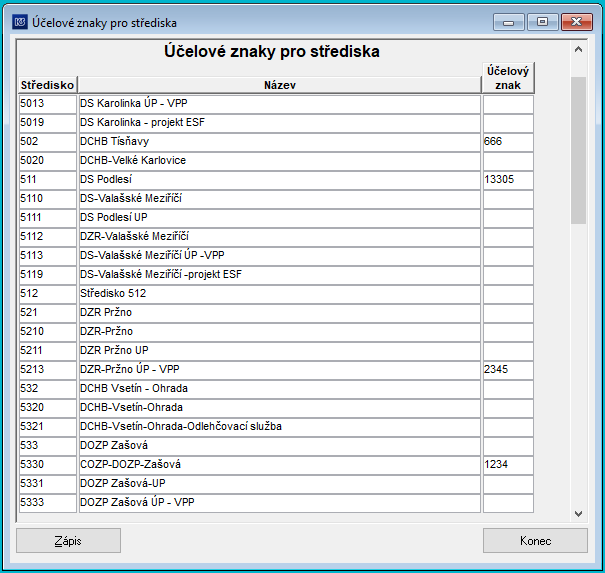Screen dimensions: 605x573
Task: Click středisko code 5213
Action: coord(48,370)
